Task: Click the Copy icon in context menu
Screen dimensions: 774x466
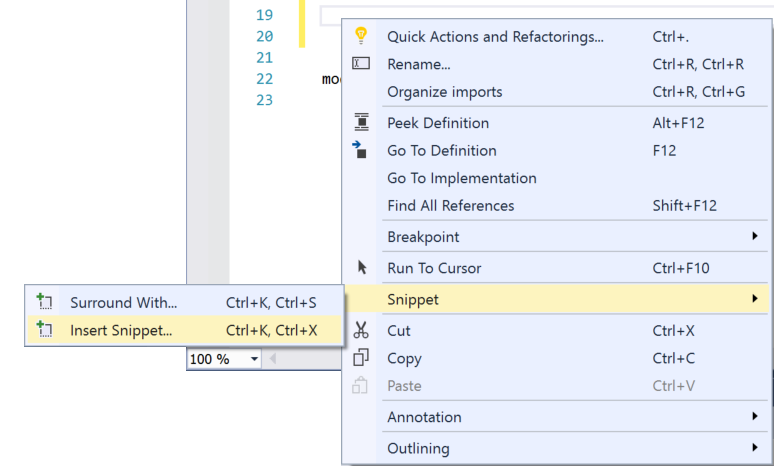Action: click(x=362, y=358)
